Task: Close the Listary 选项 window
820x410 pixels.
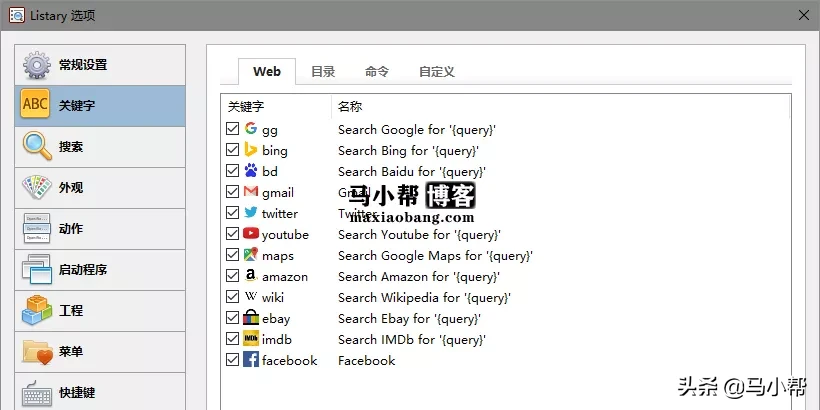Action: (x=804, y=15)
